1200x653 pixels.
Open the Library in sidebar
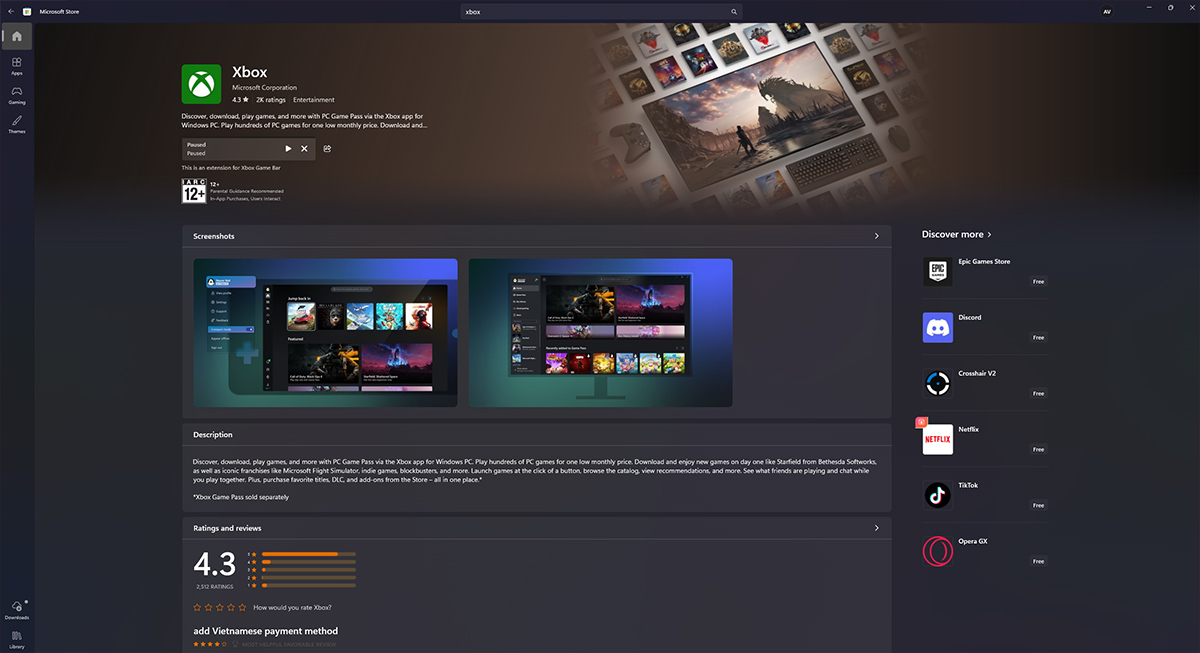pyautogui.click(x=17, y=639)
